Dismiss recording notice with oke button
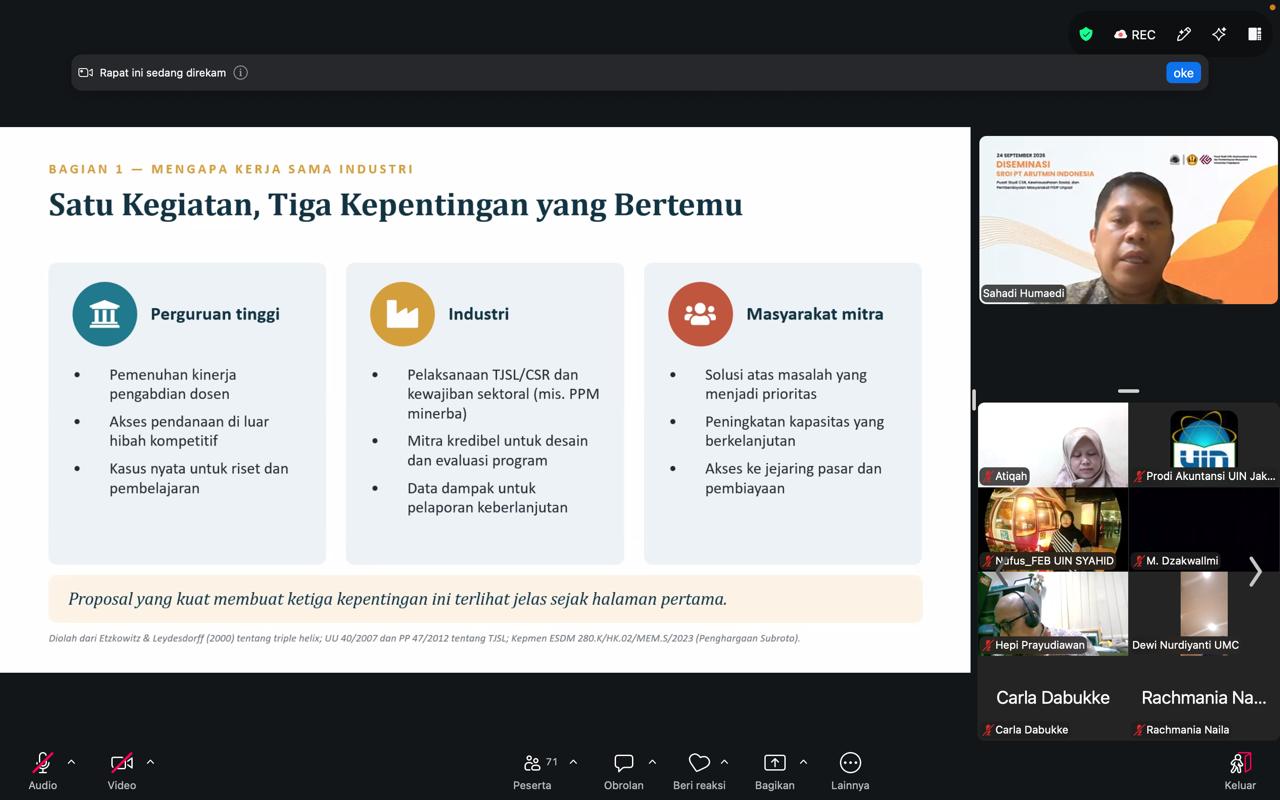The width and height of the screenshot is (1280, 800). pyautogui.click(x=1183, y=73)
